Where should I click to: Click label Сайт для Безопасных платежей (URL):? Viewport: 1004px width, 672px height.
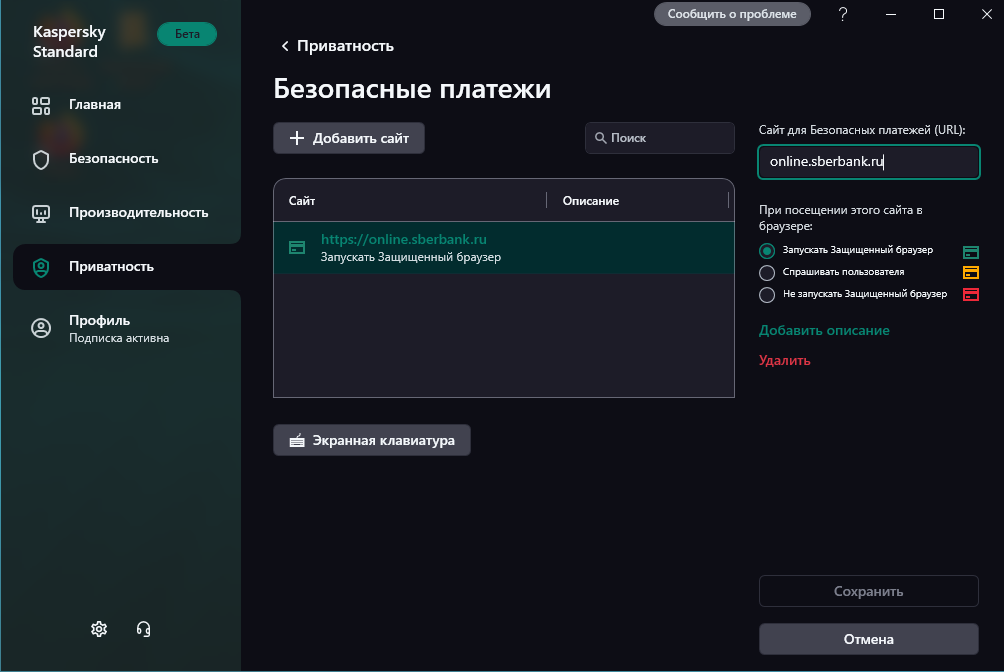pyautogui.click(x=862, y=130)
